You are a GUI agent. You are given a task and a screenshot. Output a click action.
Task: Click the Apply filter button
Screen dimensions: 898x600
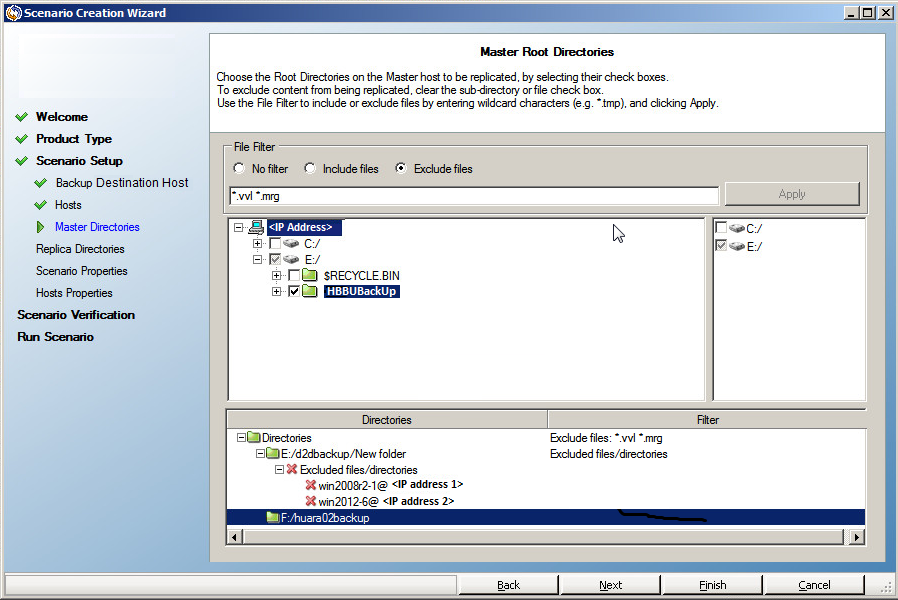tap(792, 194)
